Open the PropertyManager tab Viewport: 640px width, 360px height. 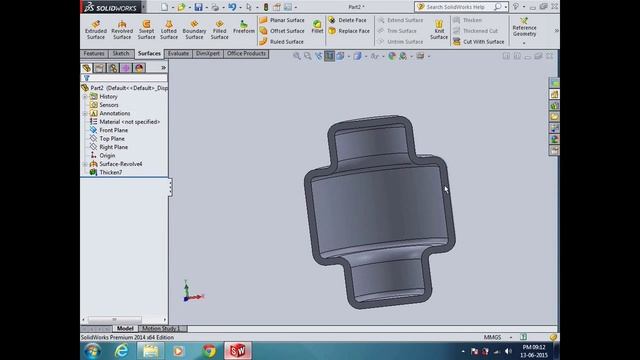click(x=100, y=68)
